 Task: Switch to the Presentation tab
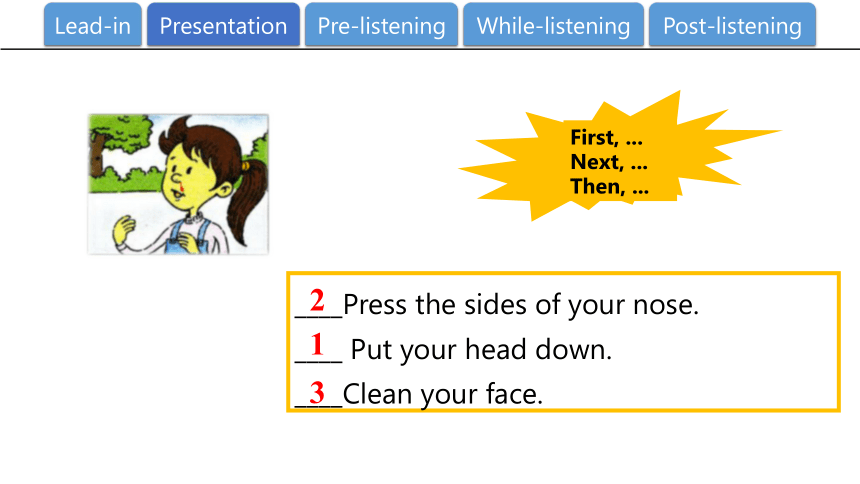tap(223, 25)
